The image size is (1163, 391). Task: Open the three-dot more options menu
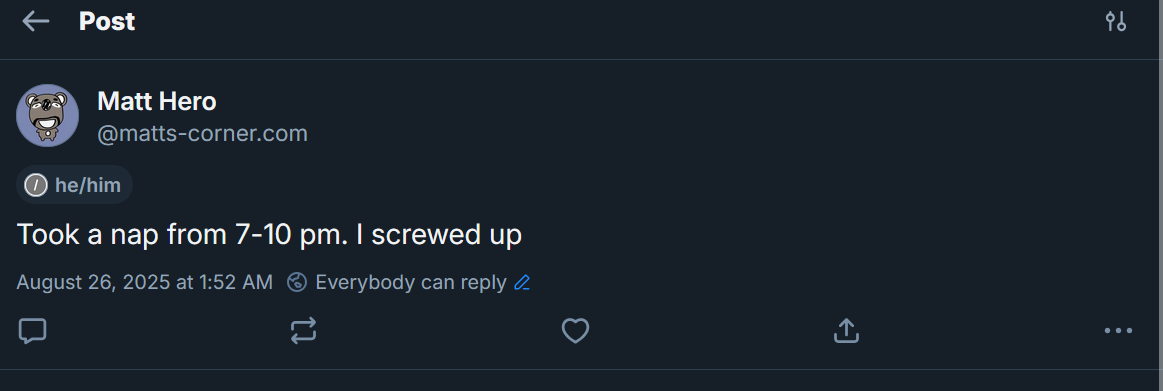(1118, 331)
